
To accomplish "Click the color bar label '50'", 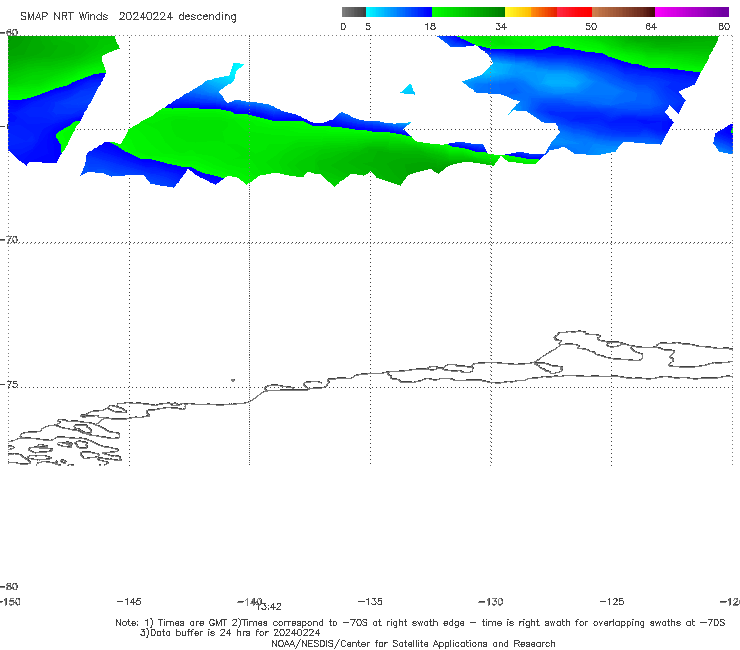I will [591, 26].
